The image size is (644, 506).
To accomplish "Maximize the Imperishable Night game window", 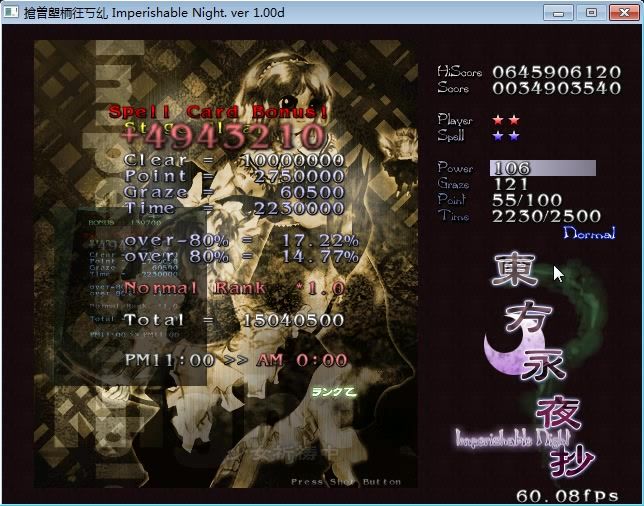I will click(591, 12).
